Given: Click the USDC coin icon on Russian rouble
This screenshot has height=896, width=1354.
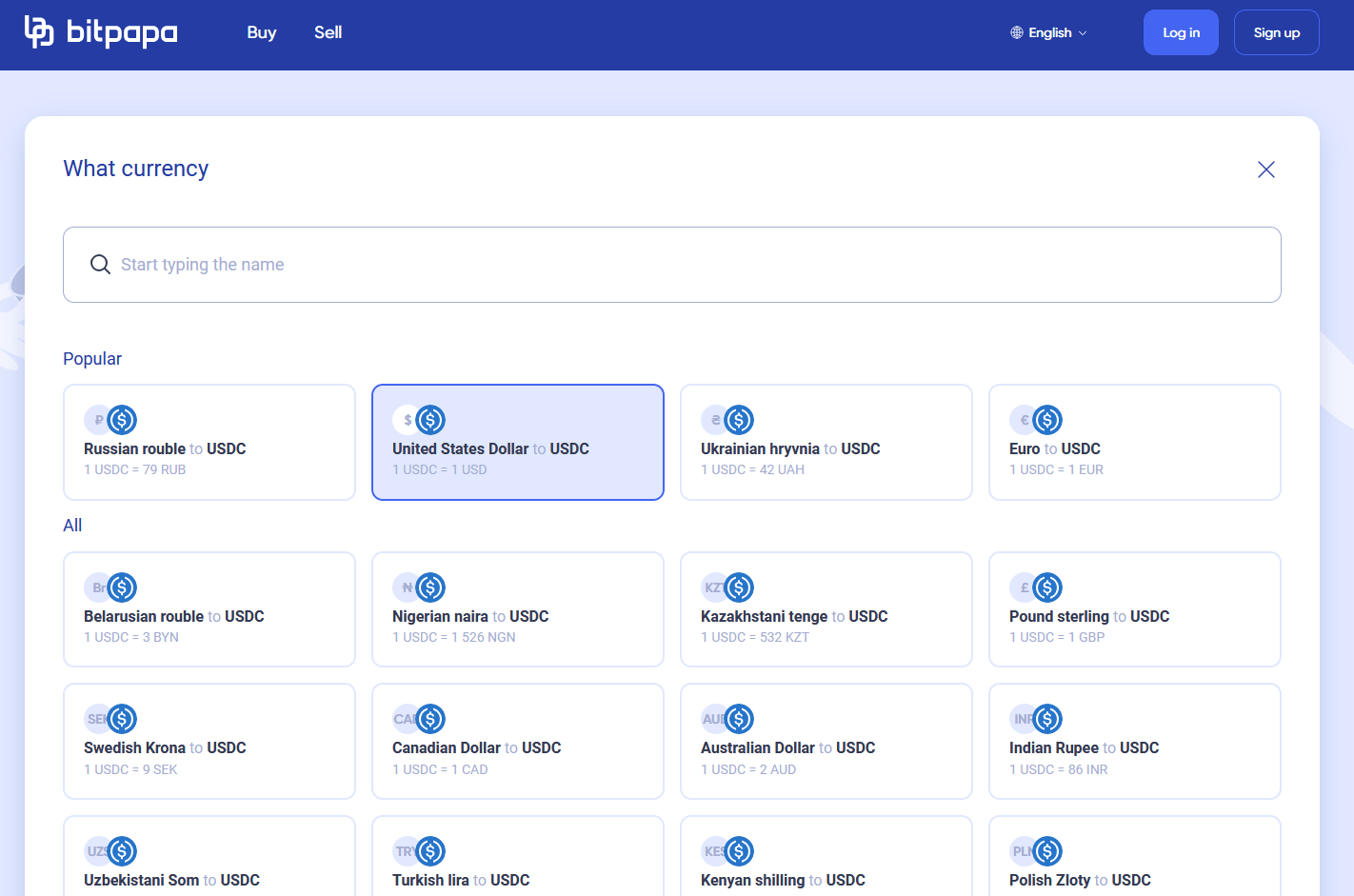Looking at the screenshot, I should [122, 420].
